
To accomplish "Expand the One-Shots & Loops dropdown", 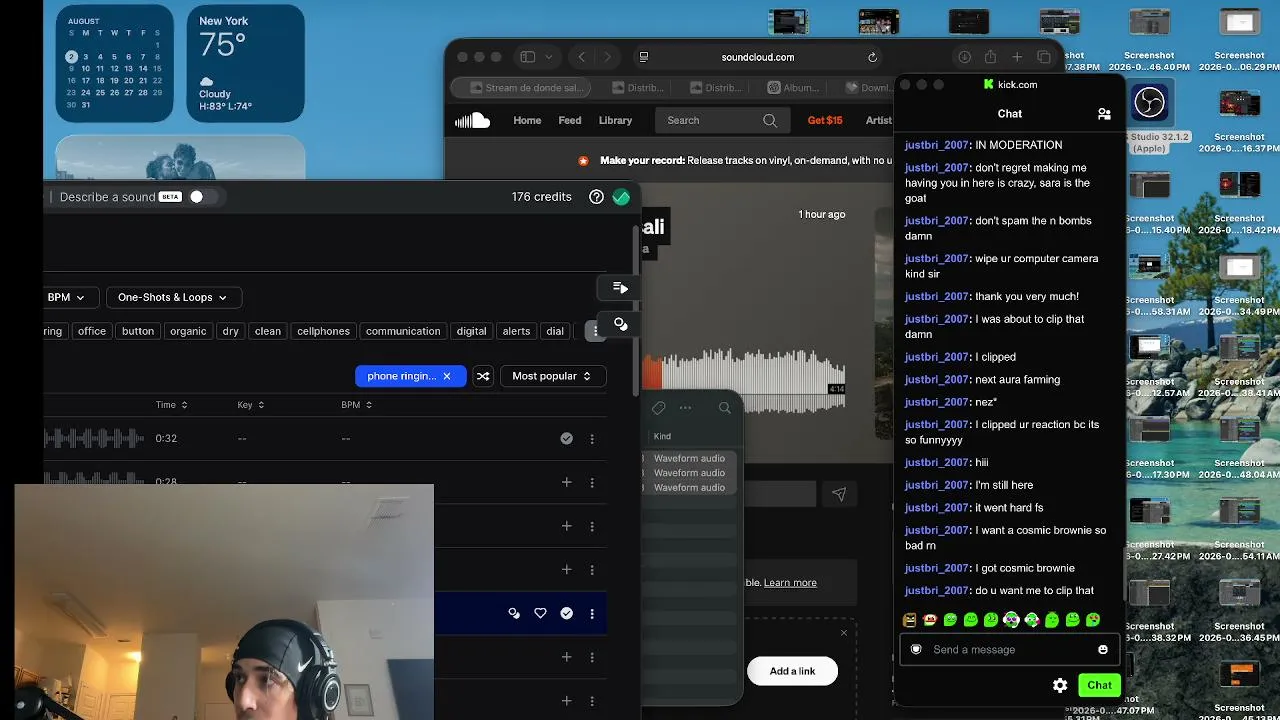I will tap(172, 297).
